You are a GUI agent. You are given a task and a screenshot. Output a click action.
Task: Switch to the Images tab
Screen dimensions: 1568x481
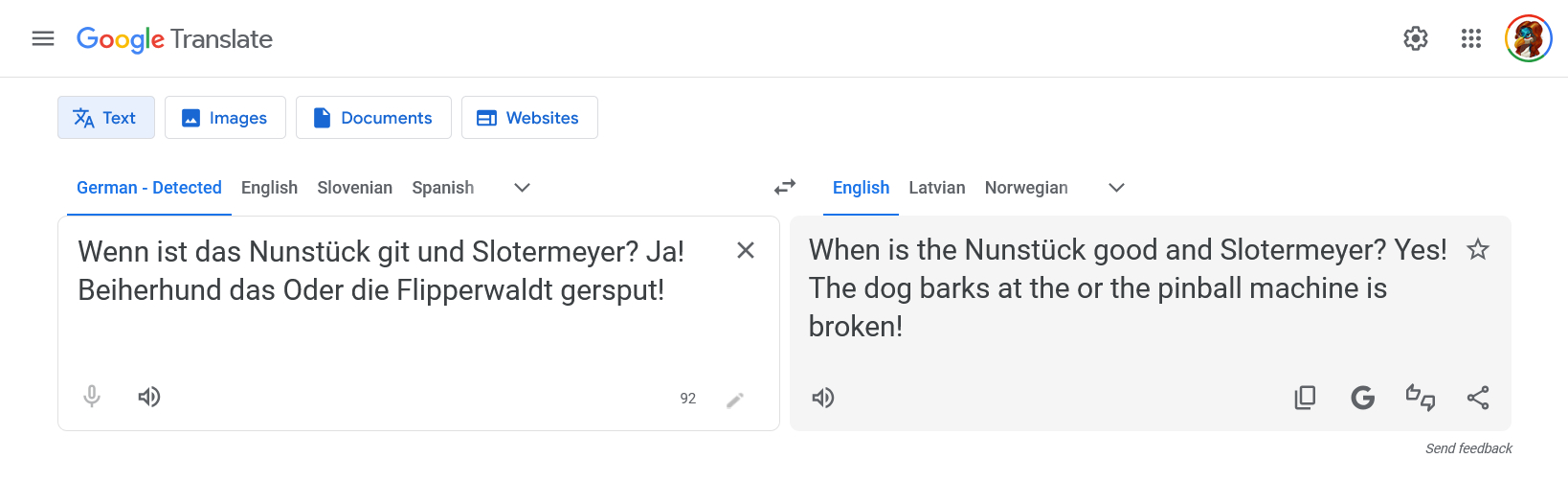pyautogui.click(x=225, y=118)
